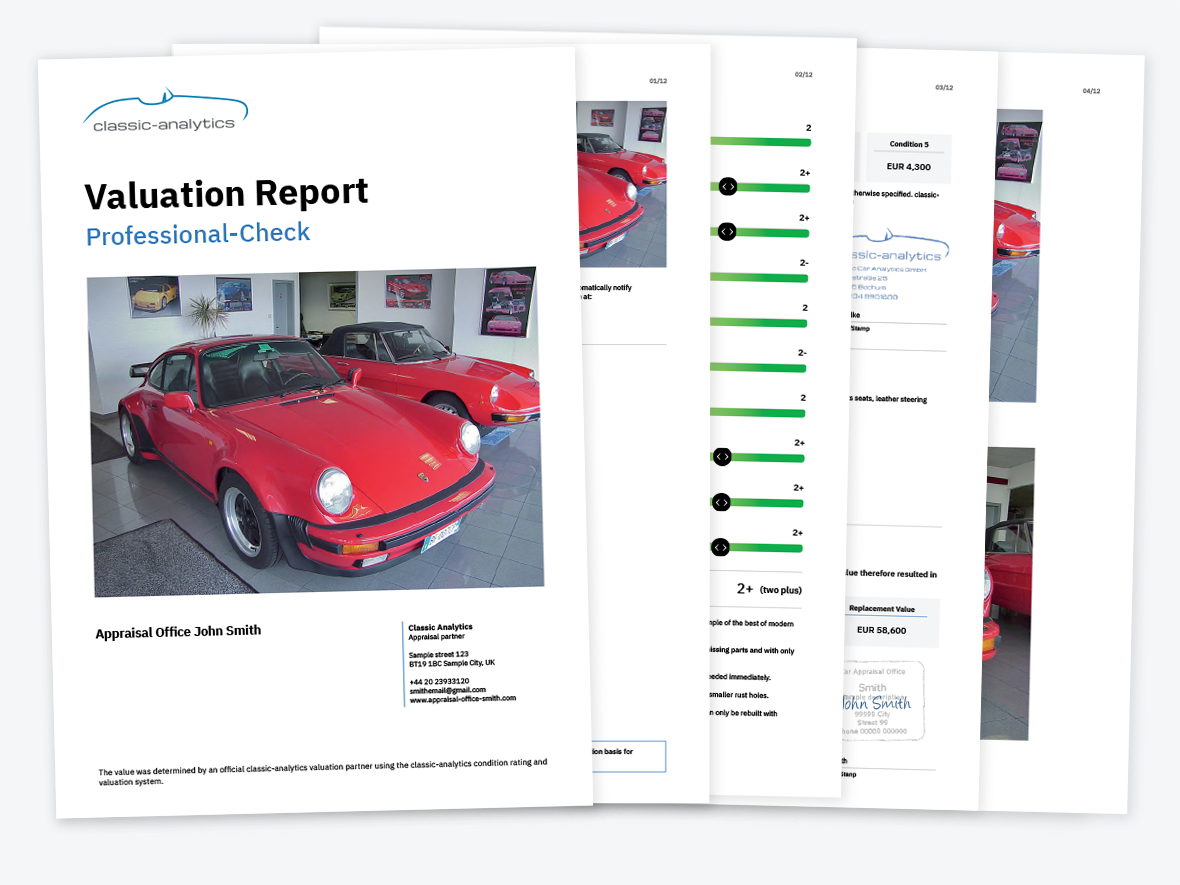The width and height of the screenshot is (1180, 885).
Task: Open the upper photo on page 04/12
Action: tap(1018, 255)
